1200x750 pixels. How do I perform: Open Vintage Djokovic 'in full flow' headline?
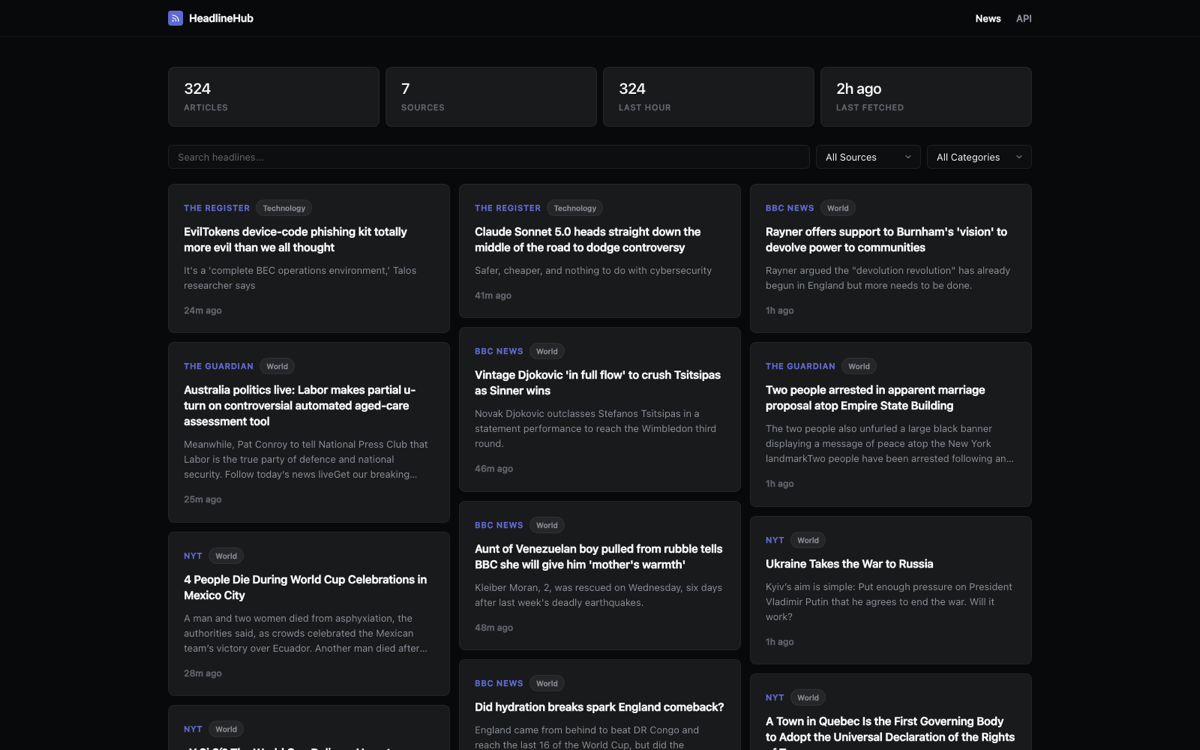(597, 383)
